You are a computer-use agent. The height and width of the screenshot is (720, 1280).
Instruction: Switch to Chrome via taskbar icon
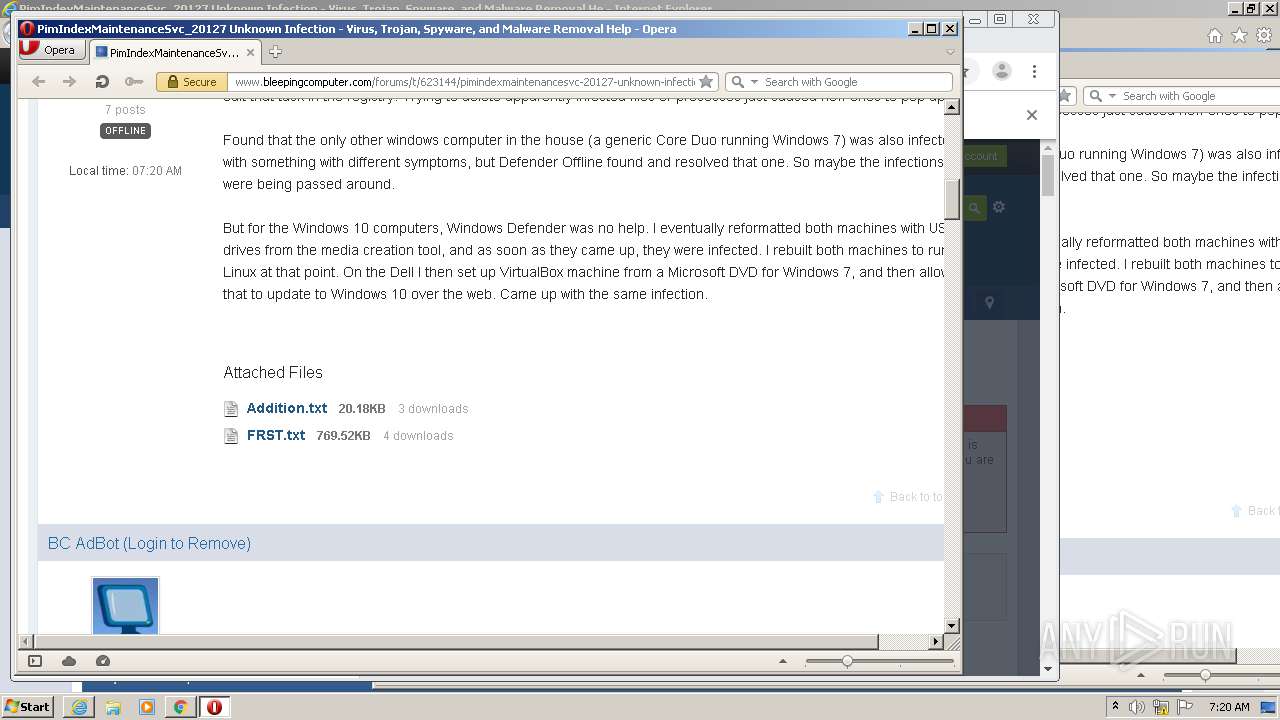coord(180,707)
